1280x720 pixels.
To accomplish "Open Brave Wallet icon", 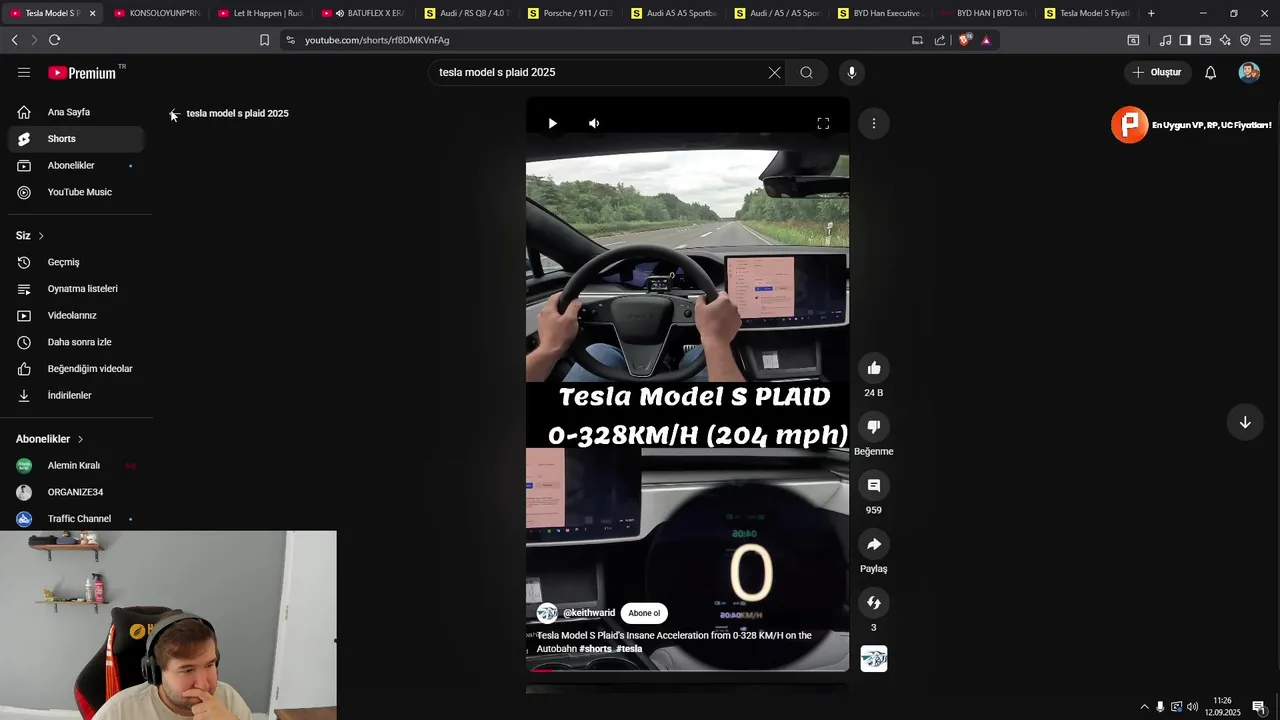I will (x=1205, y=40).
